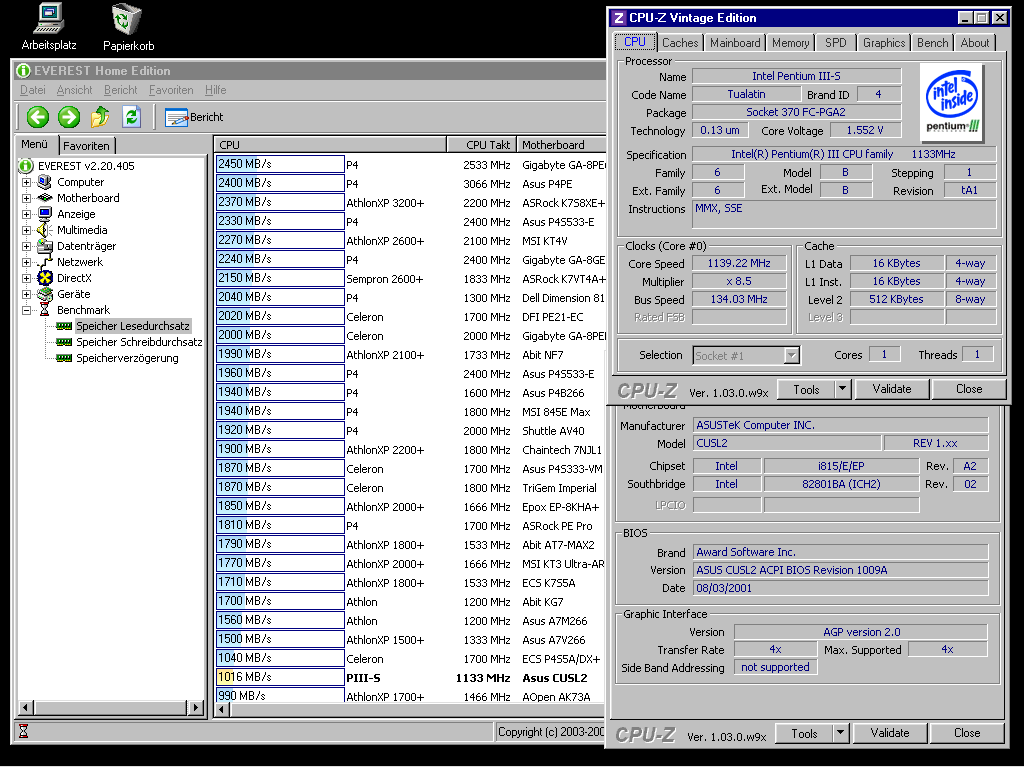Click the Refresh toolbar icon
Screen dimensions: 1024x768
coord(131,117)
